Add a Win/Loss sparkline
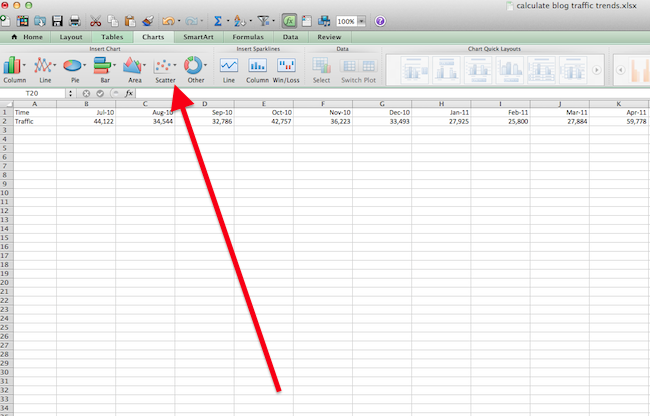 (287, 67)
